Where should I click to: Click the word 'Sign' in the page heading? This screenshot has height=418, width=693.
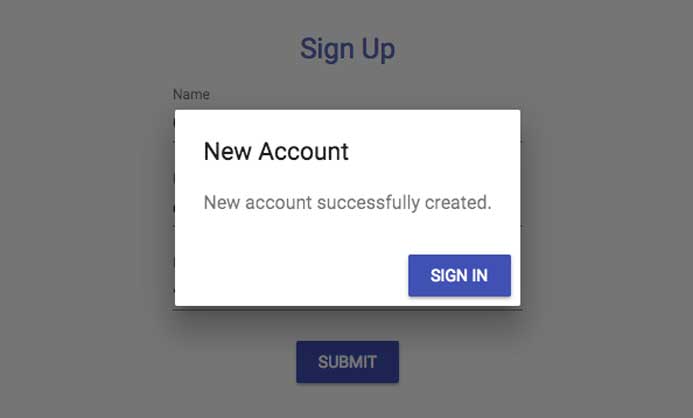[327, 49]
